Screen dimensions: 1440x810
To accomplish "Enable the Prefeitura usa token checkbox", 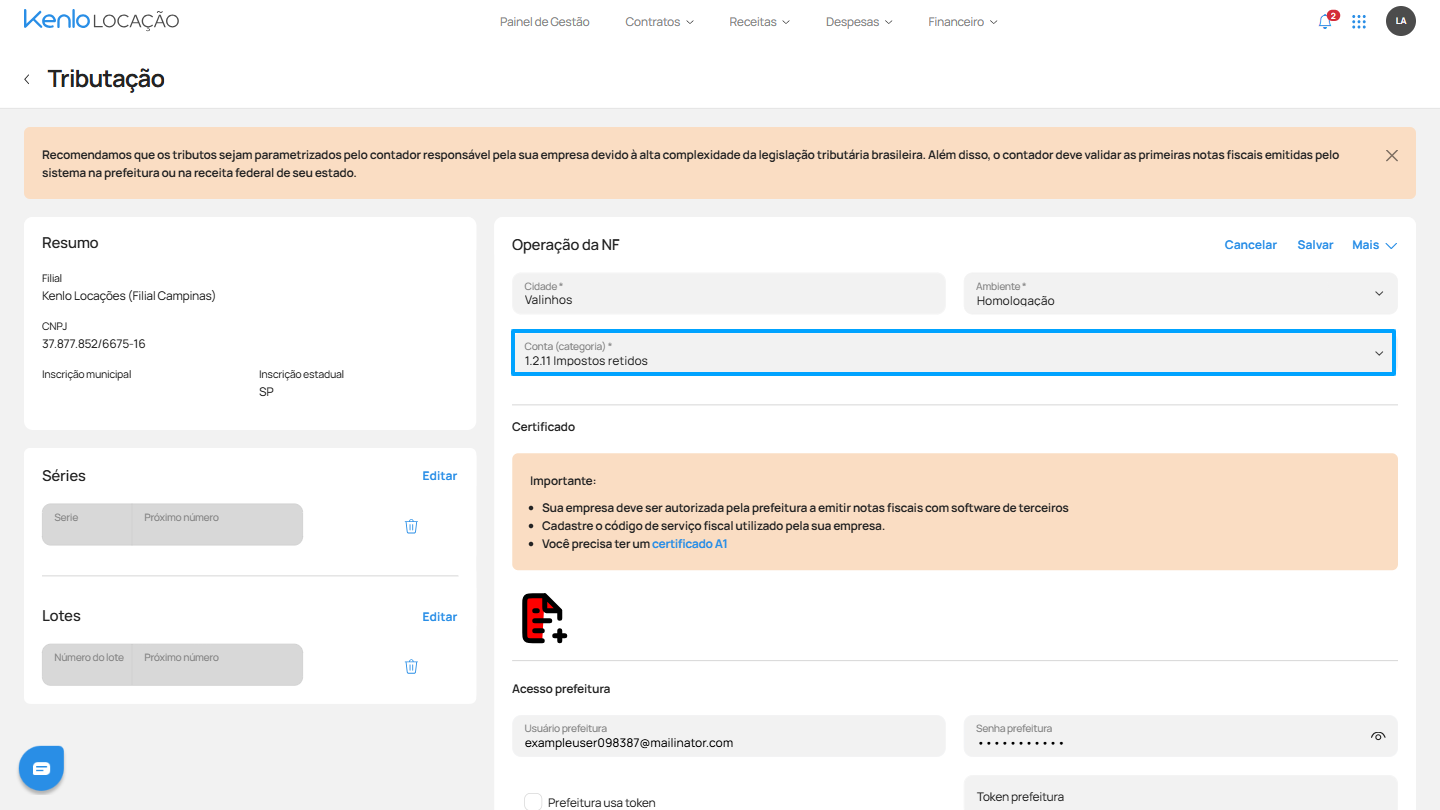I will [534, 802].
